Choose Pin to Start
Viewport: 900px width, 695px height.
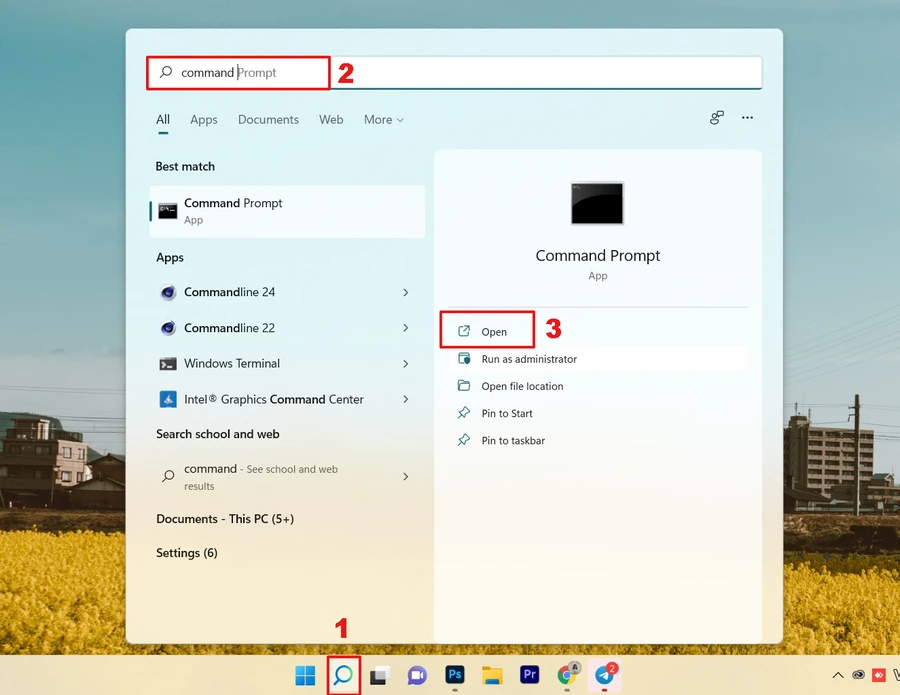(x=598, y=413)
